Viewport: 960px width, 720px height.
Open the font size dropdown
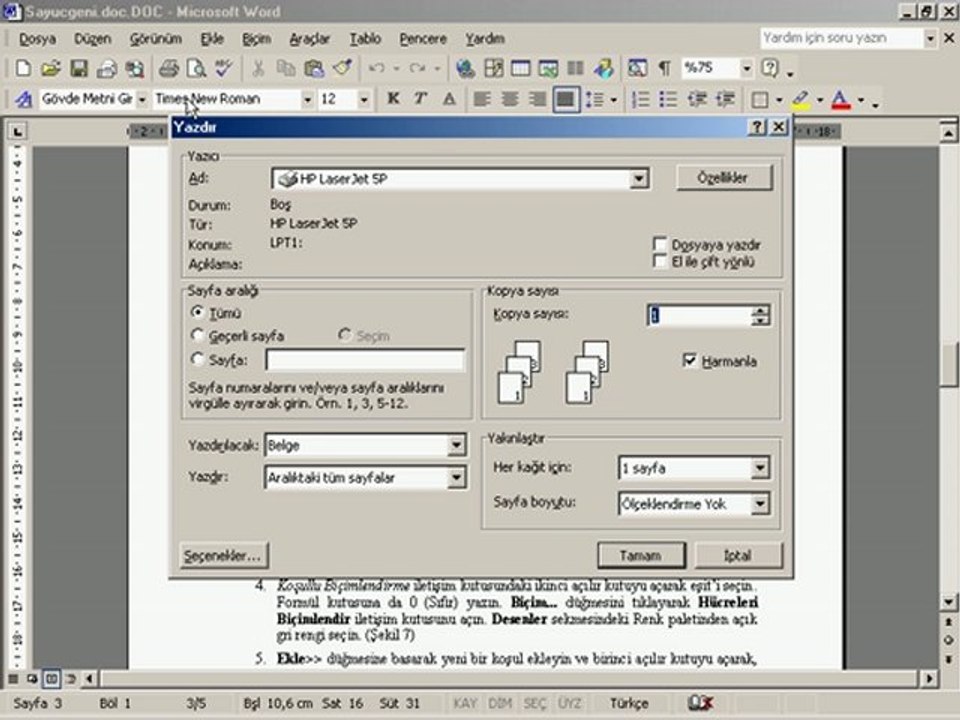pos(364,99)
